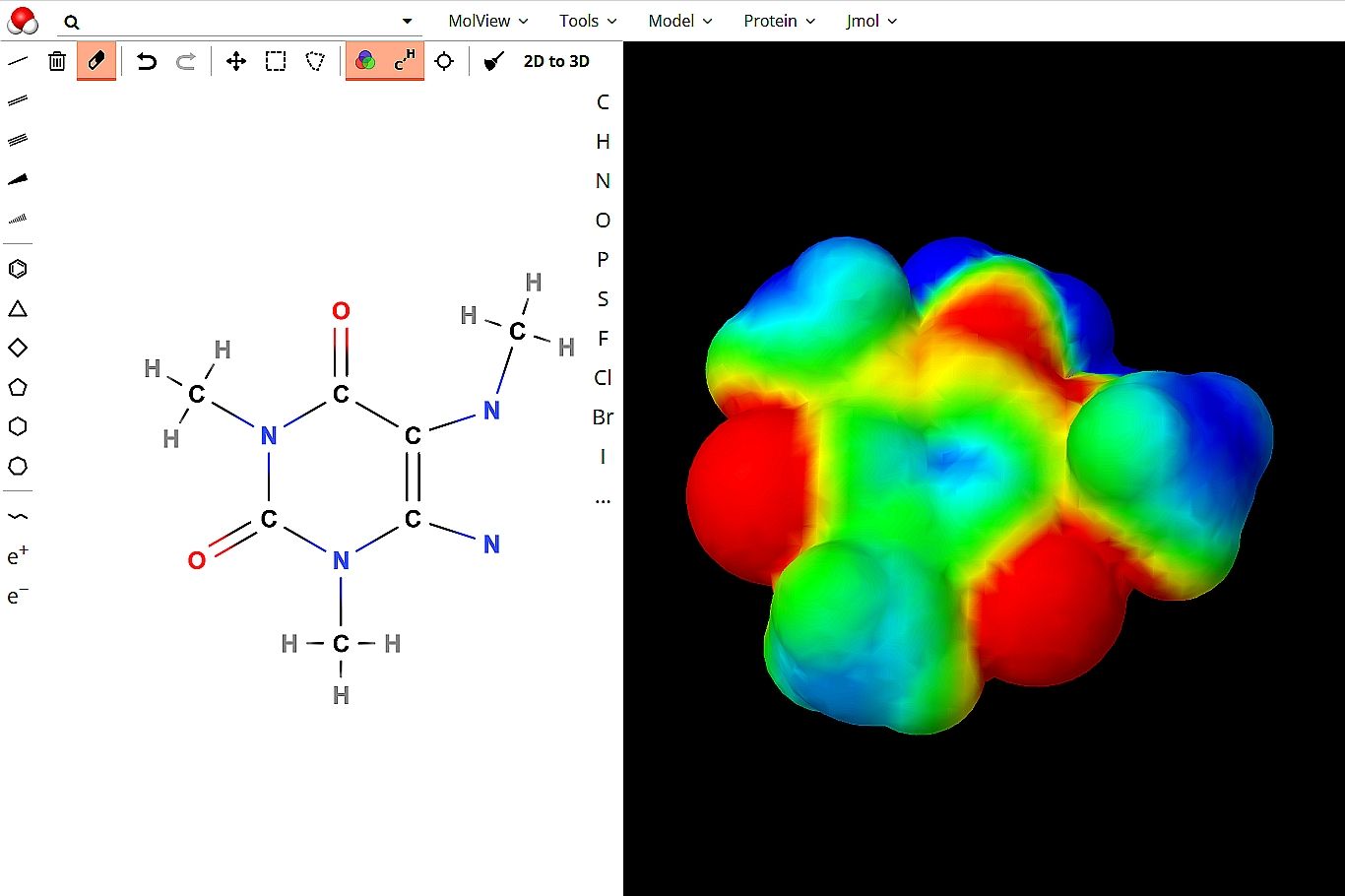The height and width of the screenshot is (896, 1345).
Task: Toggle the positive charge e+ tool
Action: 18,556
